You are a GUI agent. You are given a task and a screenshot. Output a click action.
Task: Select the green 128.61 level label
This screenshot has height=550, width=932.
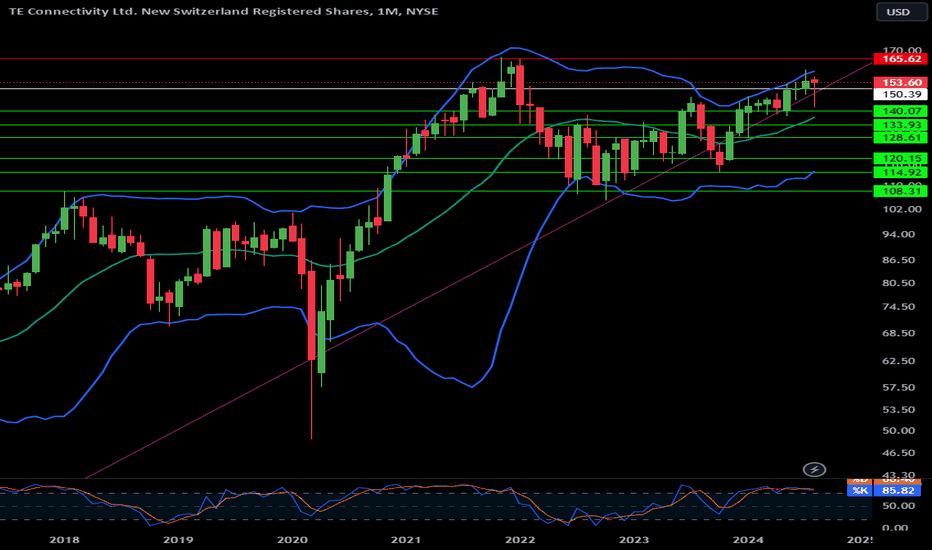click(900, 137)
